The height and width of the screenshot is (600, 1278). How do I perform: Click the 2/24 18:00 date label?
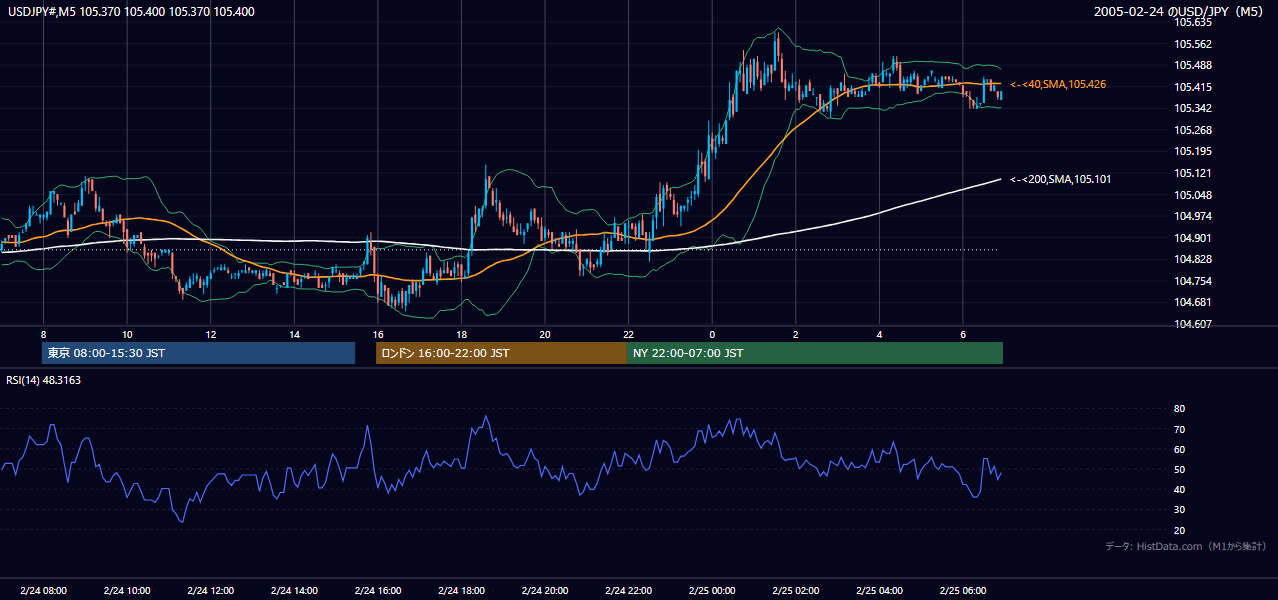coord(461,590)
